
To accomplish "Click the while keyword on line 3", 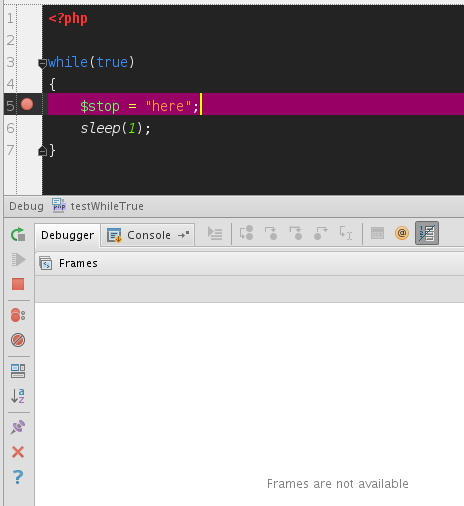I will coord(68,62).
